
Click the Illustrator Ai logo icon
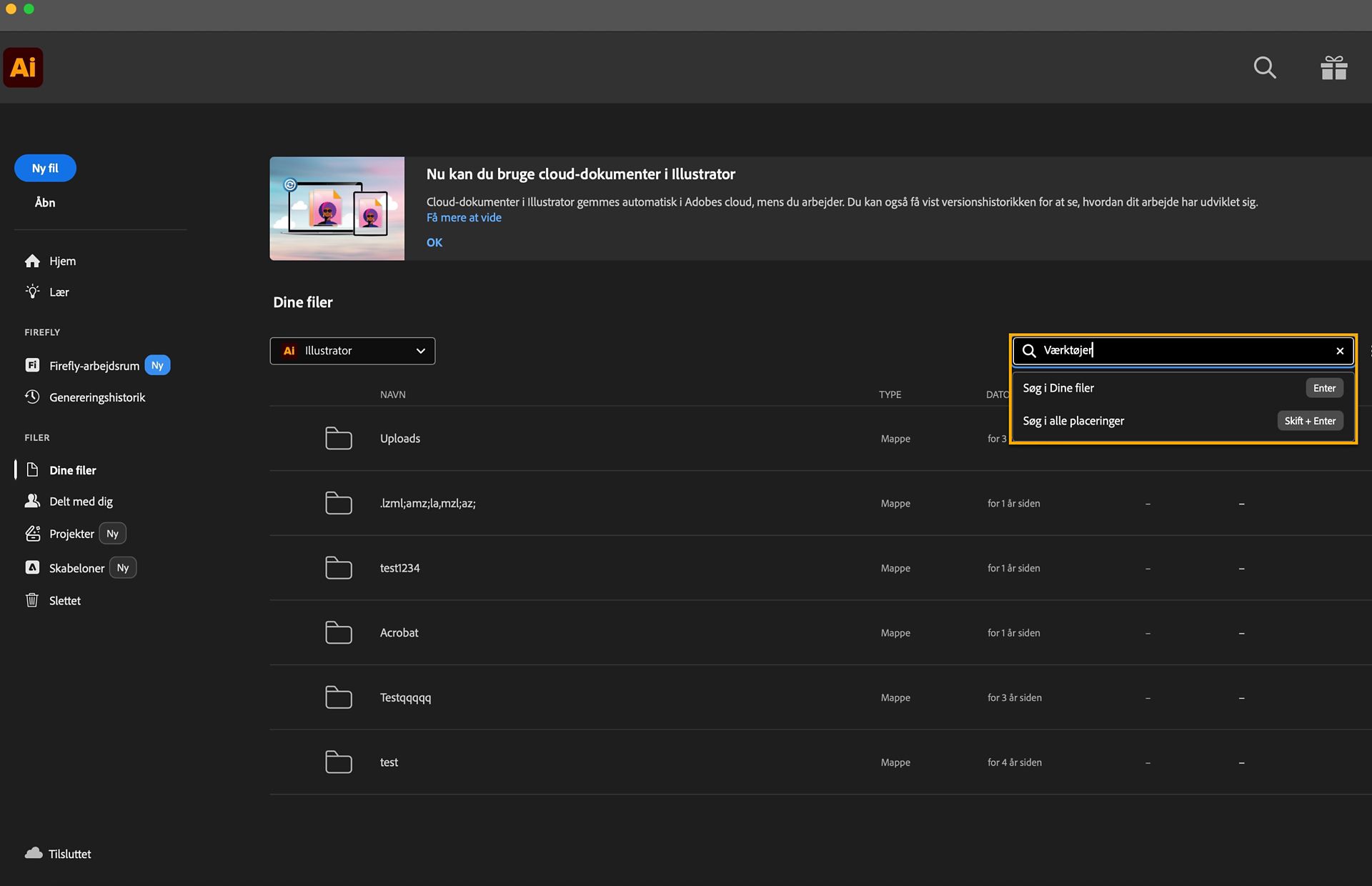pos(23,67)
